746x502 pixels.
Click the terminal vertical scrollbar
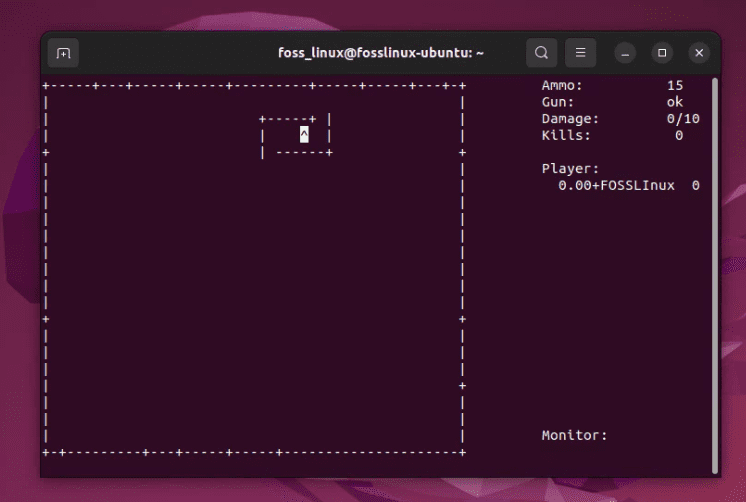pos(715,276)
